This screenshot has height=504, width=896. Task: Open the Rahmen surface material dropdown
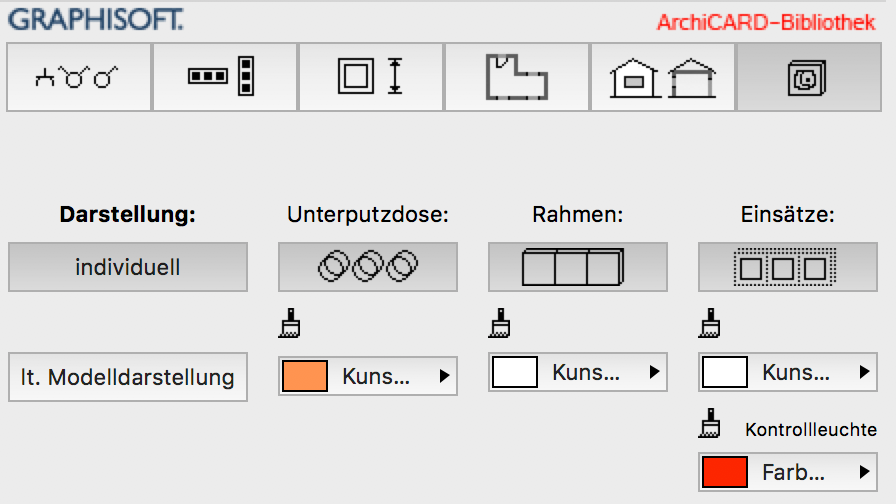tap(577, 373)
